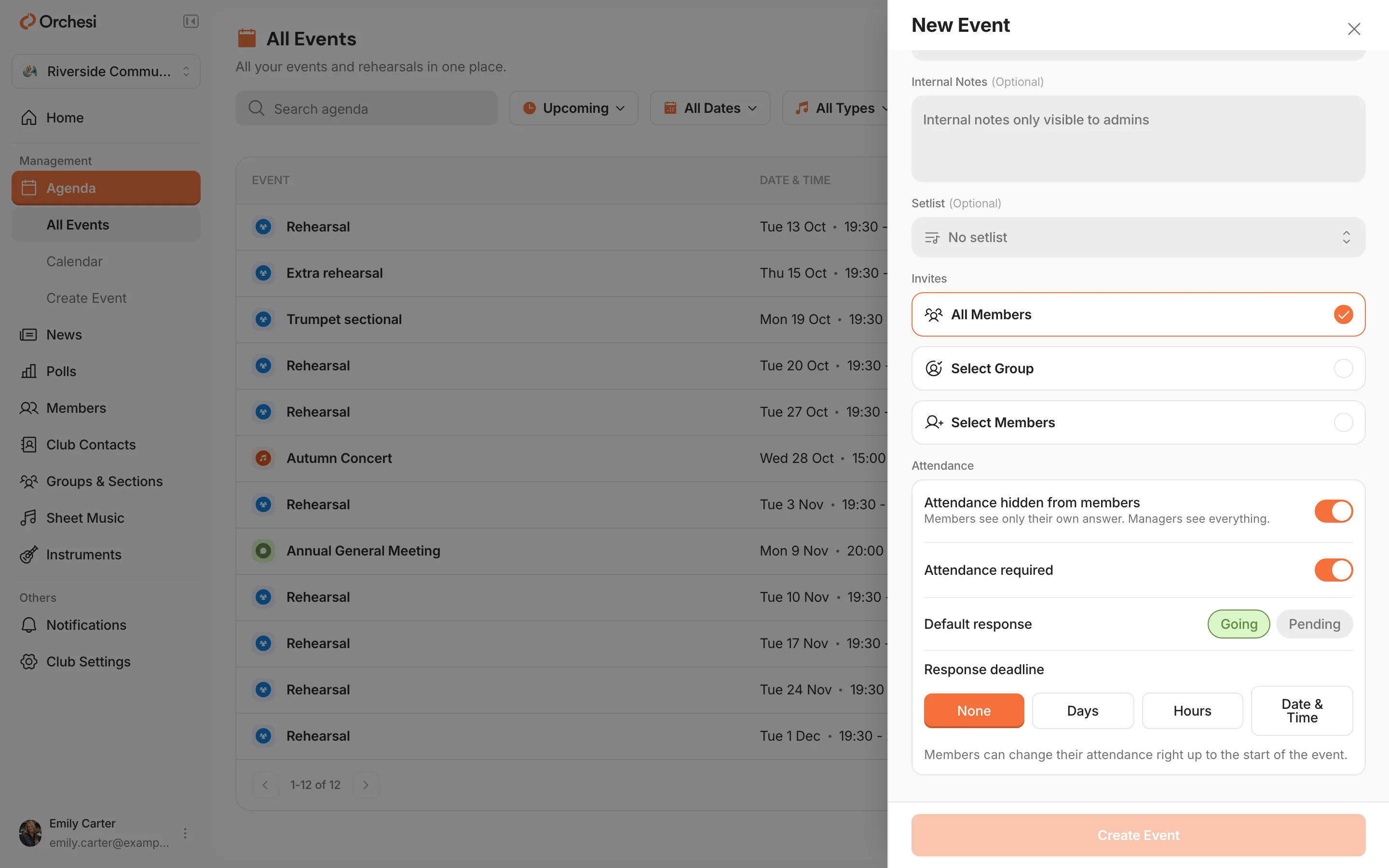Open the Polls menu item

[106, 371]
